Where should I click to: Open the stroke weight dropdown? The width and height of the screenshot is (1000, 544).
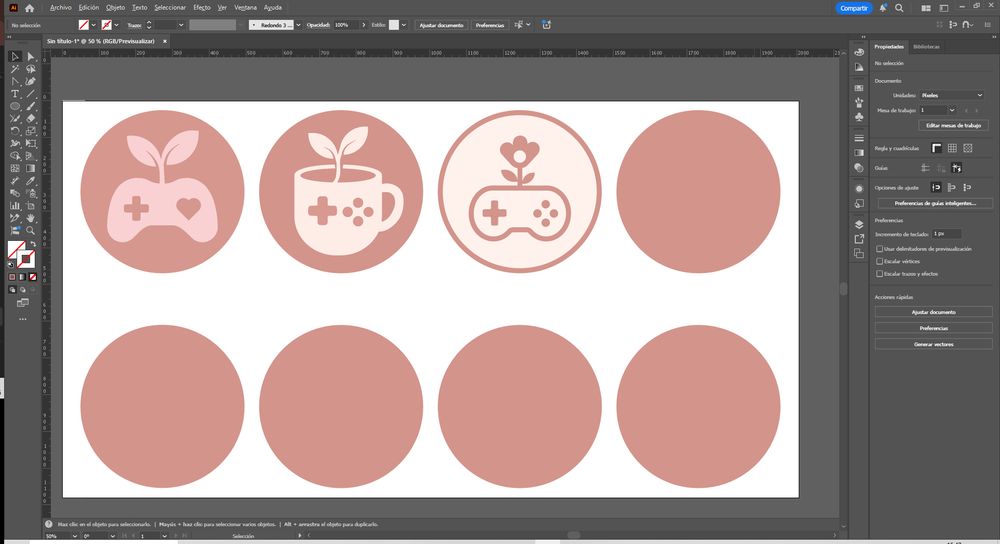[181, 25]
